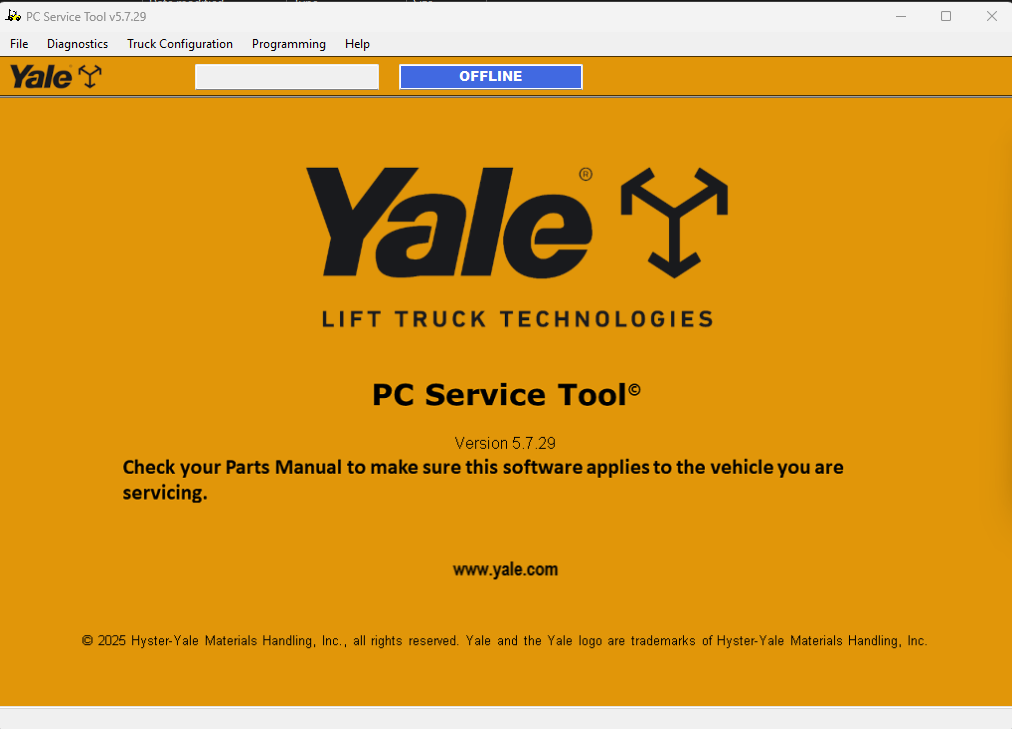This screenshot has width=1012, height=729.
Task: Click the www.yale.com link
Action: tap(505, 569)
